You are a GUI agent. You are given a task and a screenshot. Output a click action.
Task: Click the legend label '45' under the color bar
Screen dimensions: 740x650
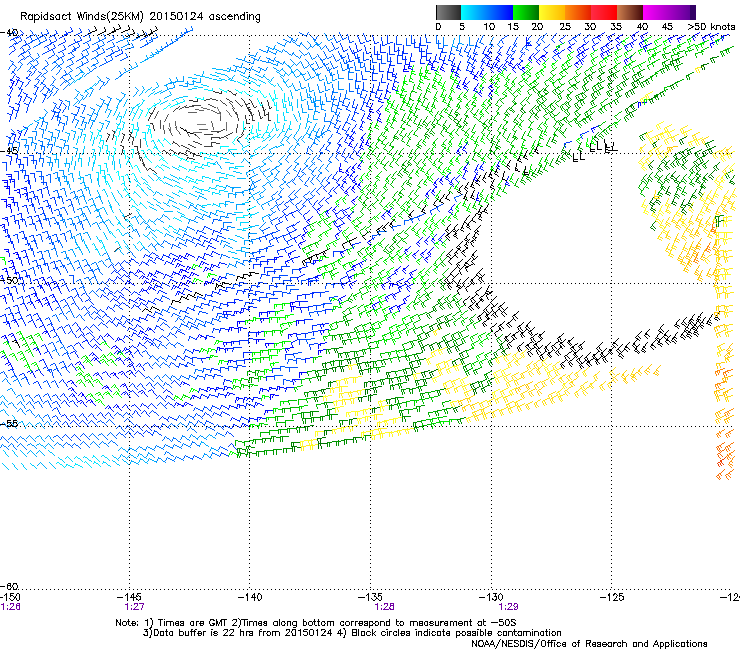pyautogui.click(x=667, y=26)
